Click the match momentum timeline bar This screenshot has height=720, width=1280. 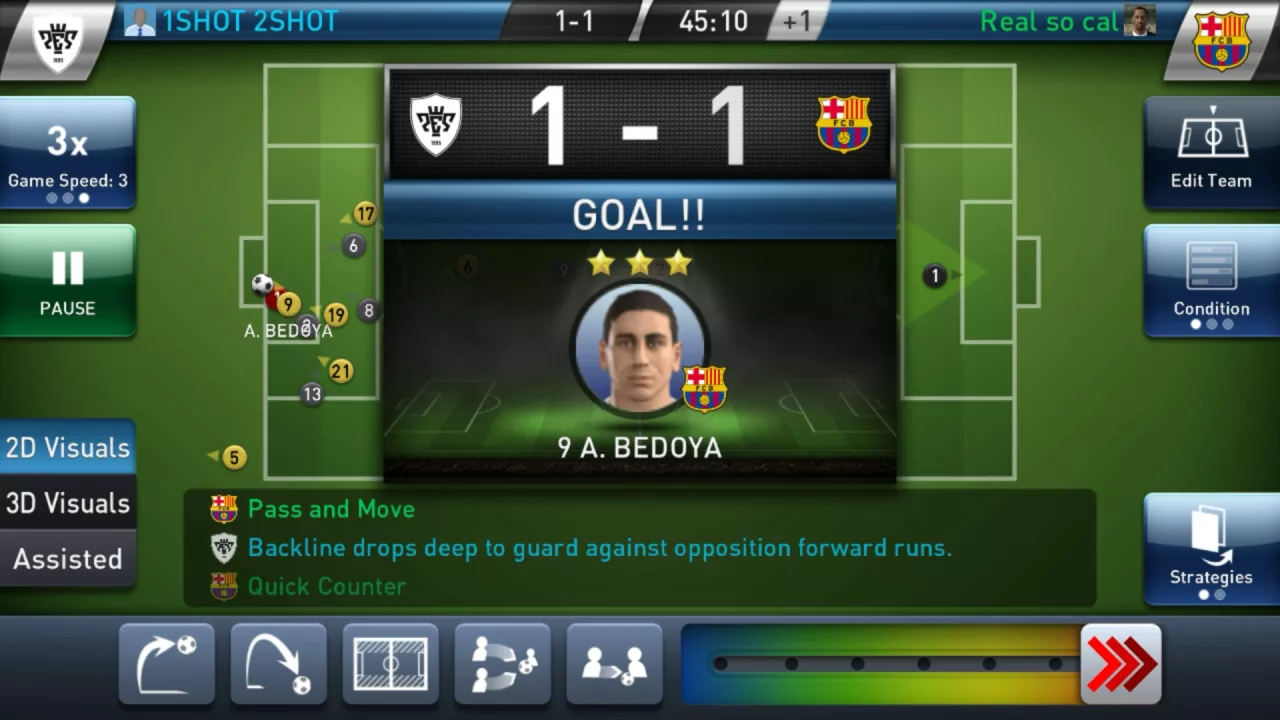coord(880,664)
